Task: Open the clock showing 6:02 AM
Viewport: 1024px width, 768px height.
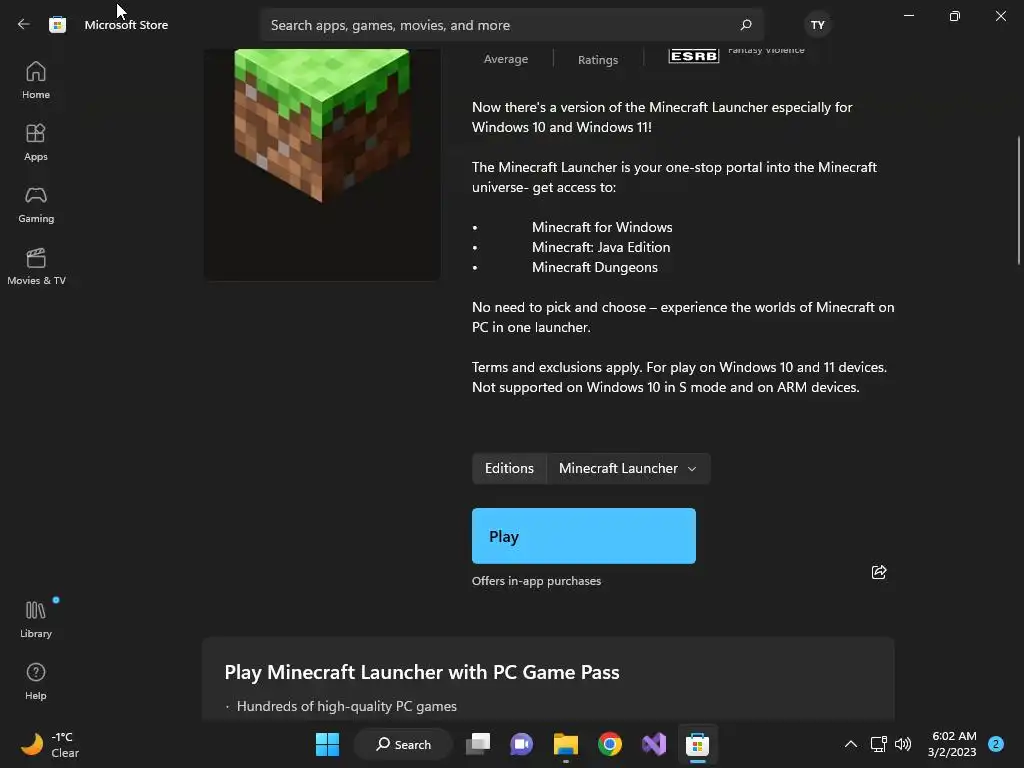Action: [x=952, y=744]
